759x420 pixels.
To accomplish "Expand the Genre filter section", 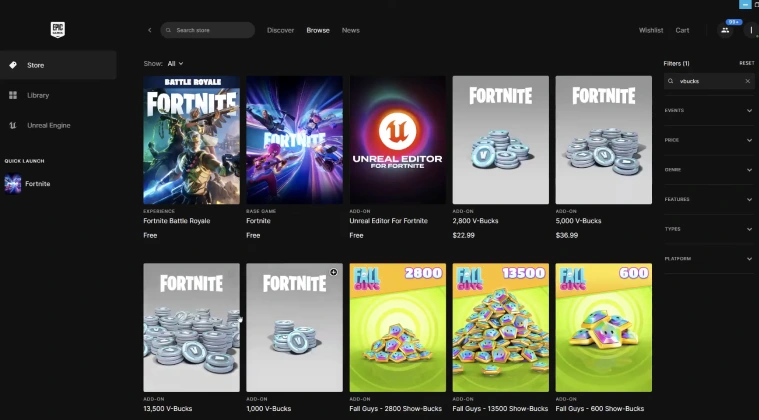I will point(709,170).
